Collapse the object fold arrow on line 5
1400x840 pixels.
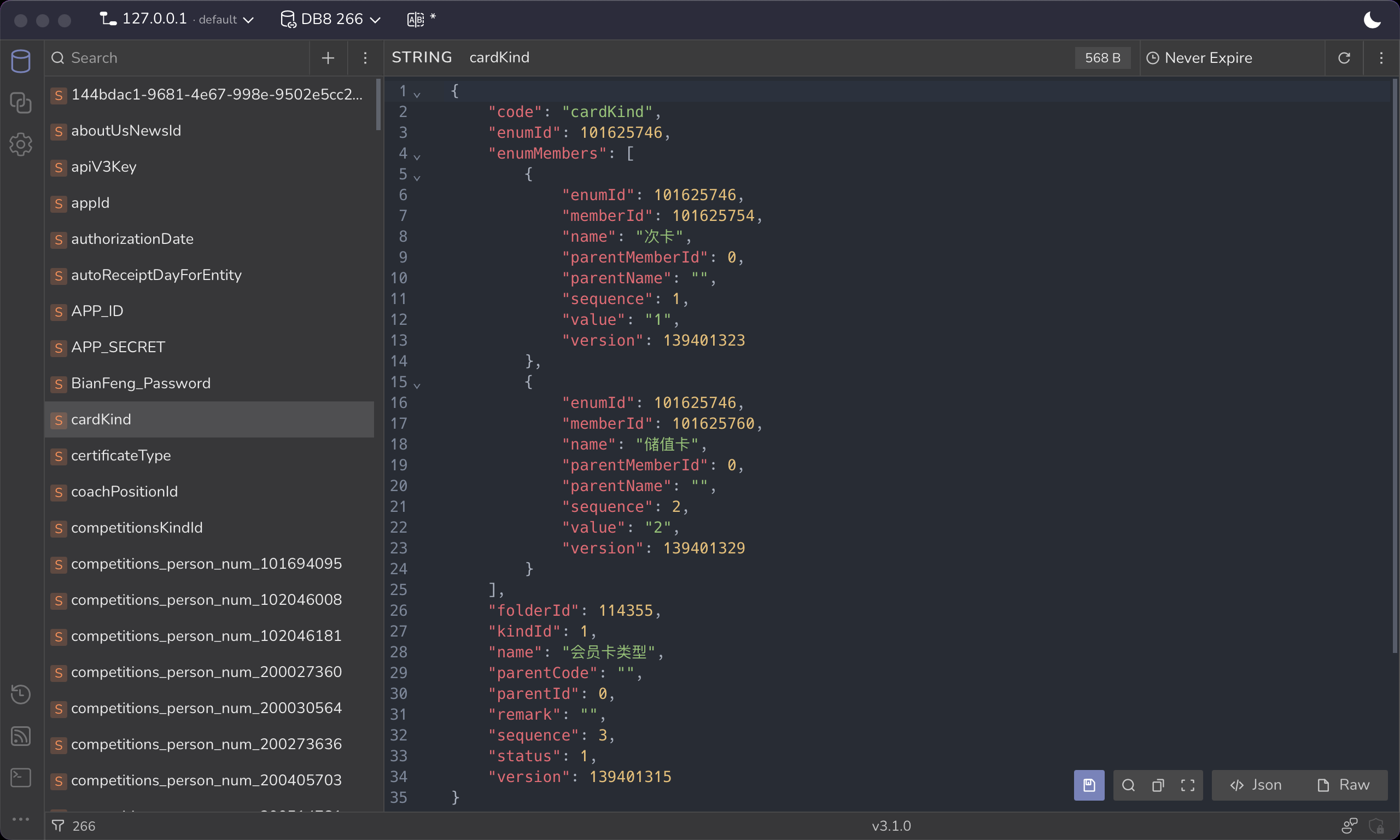[417, 178]
